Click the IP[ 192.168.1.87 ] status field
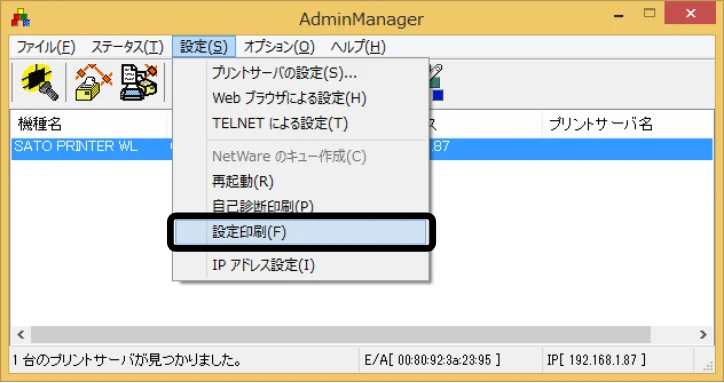Image resolution: width=724 pixels, height=383 pixels. pos(617,360)
